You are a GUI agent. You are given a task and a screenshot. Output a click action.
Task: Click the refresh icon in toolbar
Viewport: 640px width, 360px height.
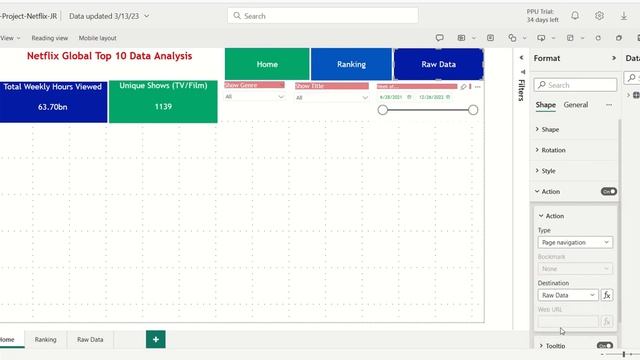[598, 38]
